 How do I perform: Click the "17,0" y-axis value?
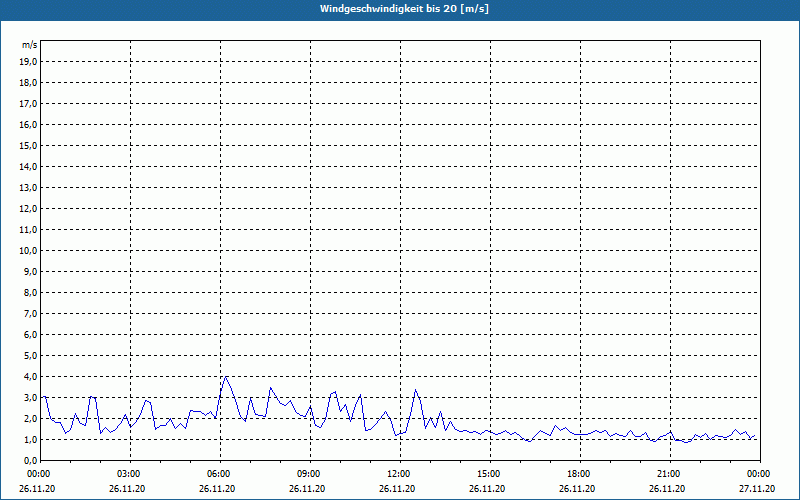pos(28,104)
